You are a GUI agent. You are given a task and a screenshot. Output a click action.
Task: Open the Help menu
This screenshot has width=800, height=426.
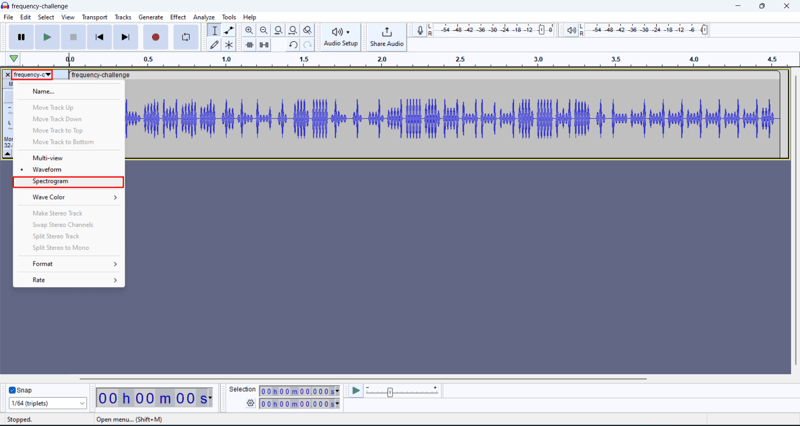[249, 17]
